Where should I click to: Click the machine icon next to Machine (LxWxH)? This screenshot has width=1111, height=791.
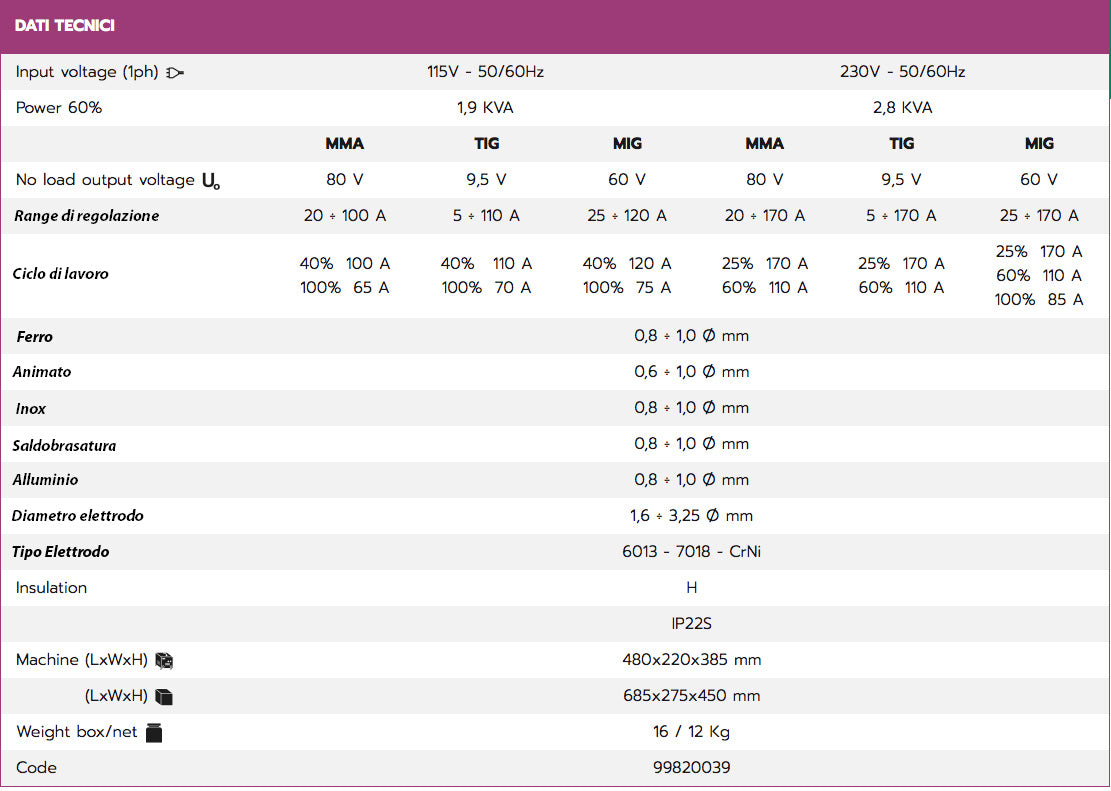165,660
